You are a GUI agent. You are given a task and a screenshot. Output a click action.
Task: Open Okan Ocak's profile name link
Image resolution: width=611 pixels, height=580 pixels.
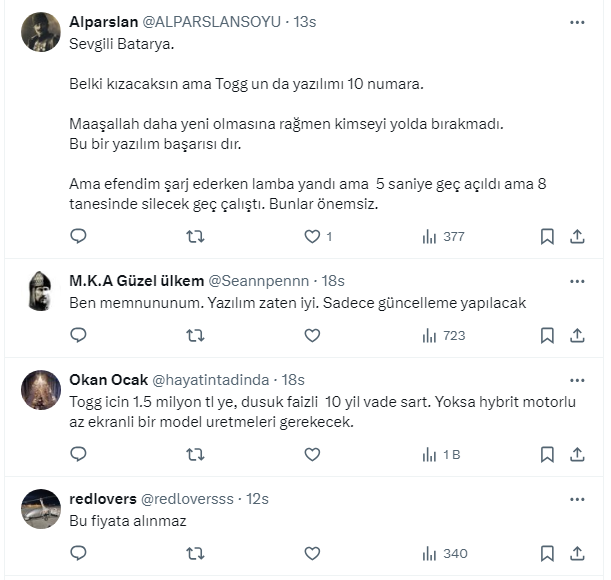[106, 380]
